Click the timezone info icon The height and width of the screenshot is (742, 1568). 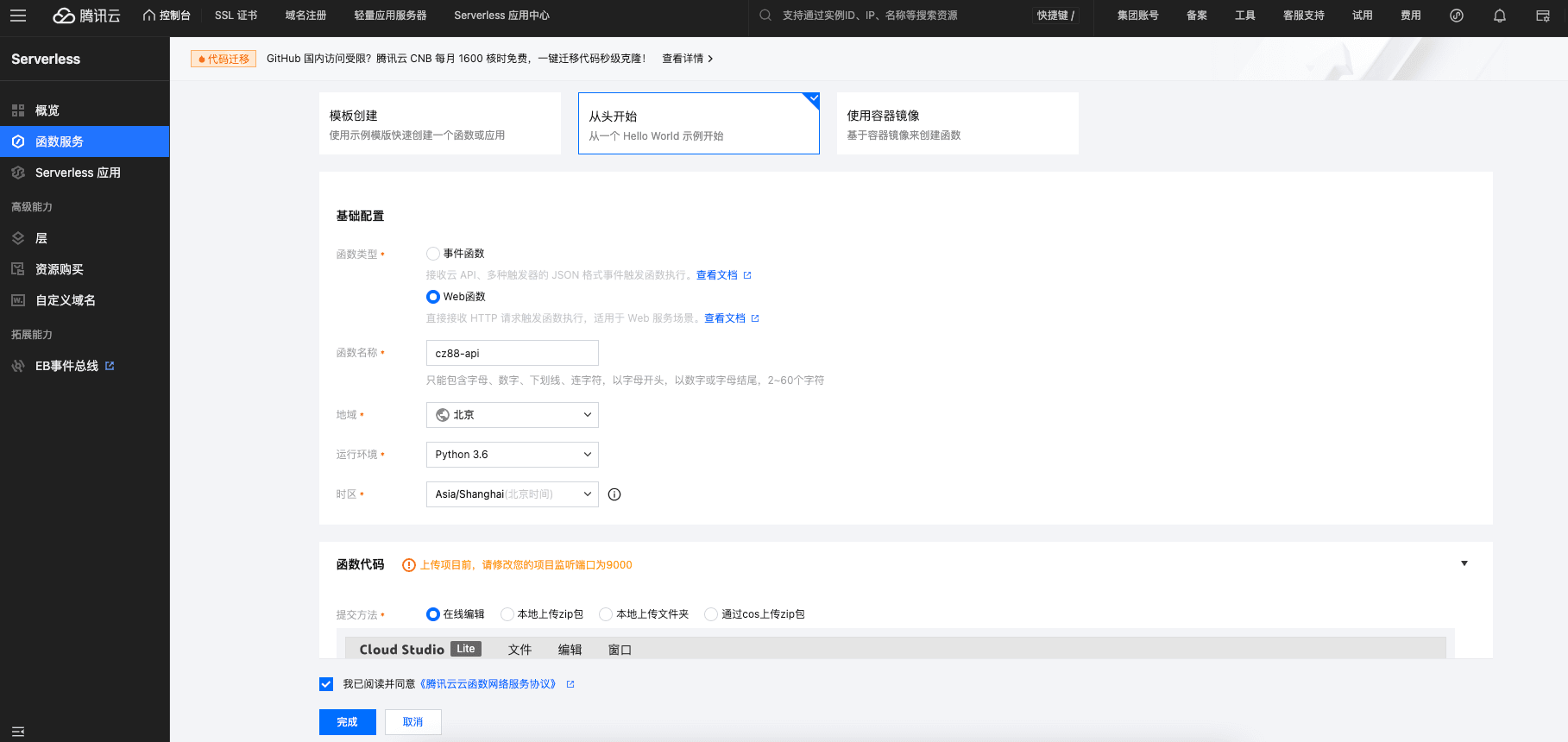point(614,494)
